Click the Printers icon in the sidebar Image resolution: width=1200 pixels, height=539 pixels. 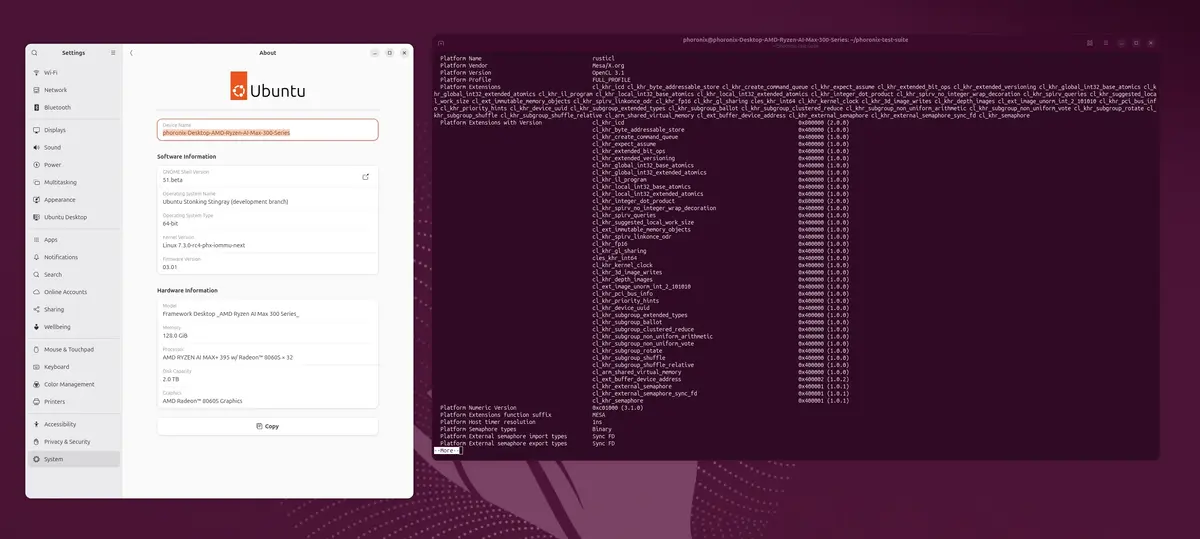tap(35, 402)
